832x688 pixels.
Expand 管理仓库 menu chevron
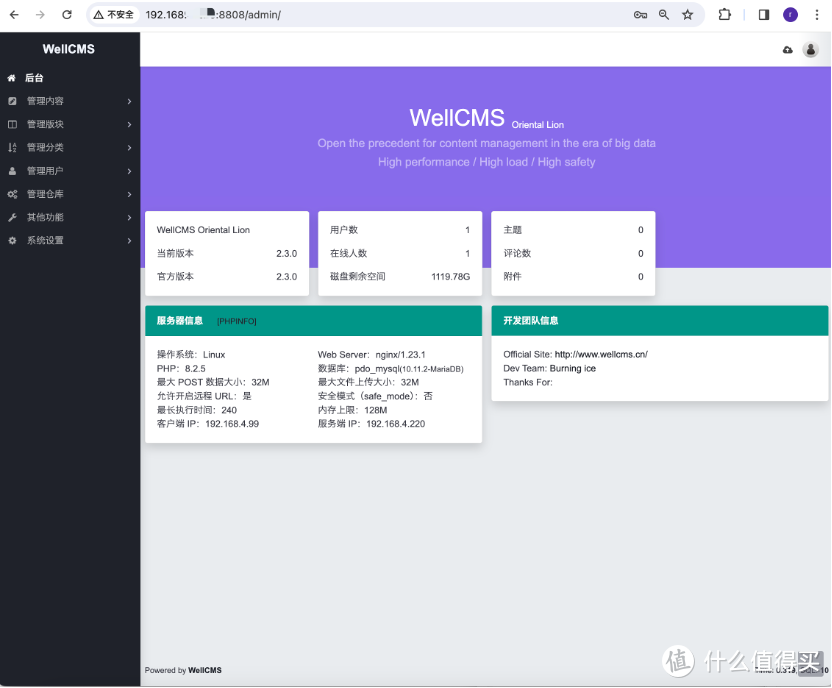[x=129, y=194]
